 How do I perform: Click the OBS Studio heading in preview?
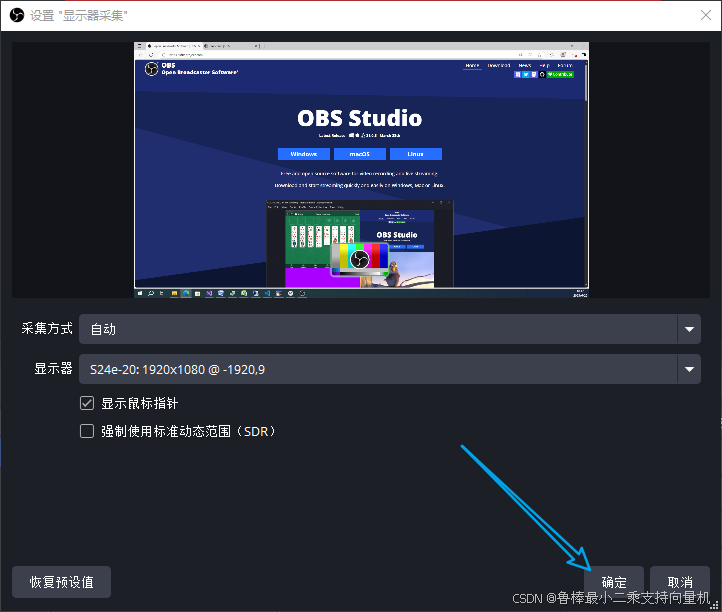tap(360, 118)
